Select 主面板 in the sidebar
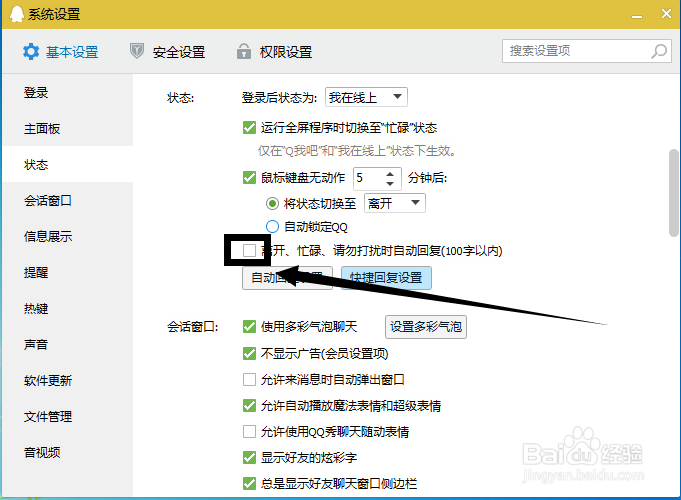The height and width of the screenshot is (500, 681). click(x=67, y=128)
